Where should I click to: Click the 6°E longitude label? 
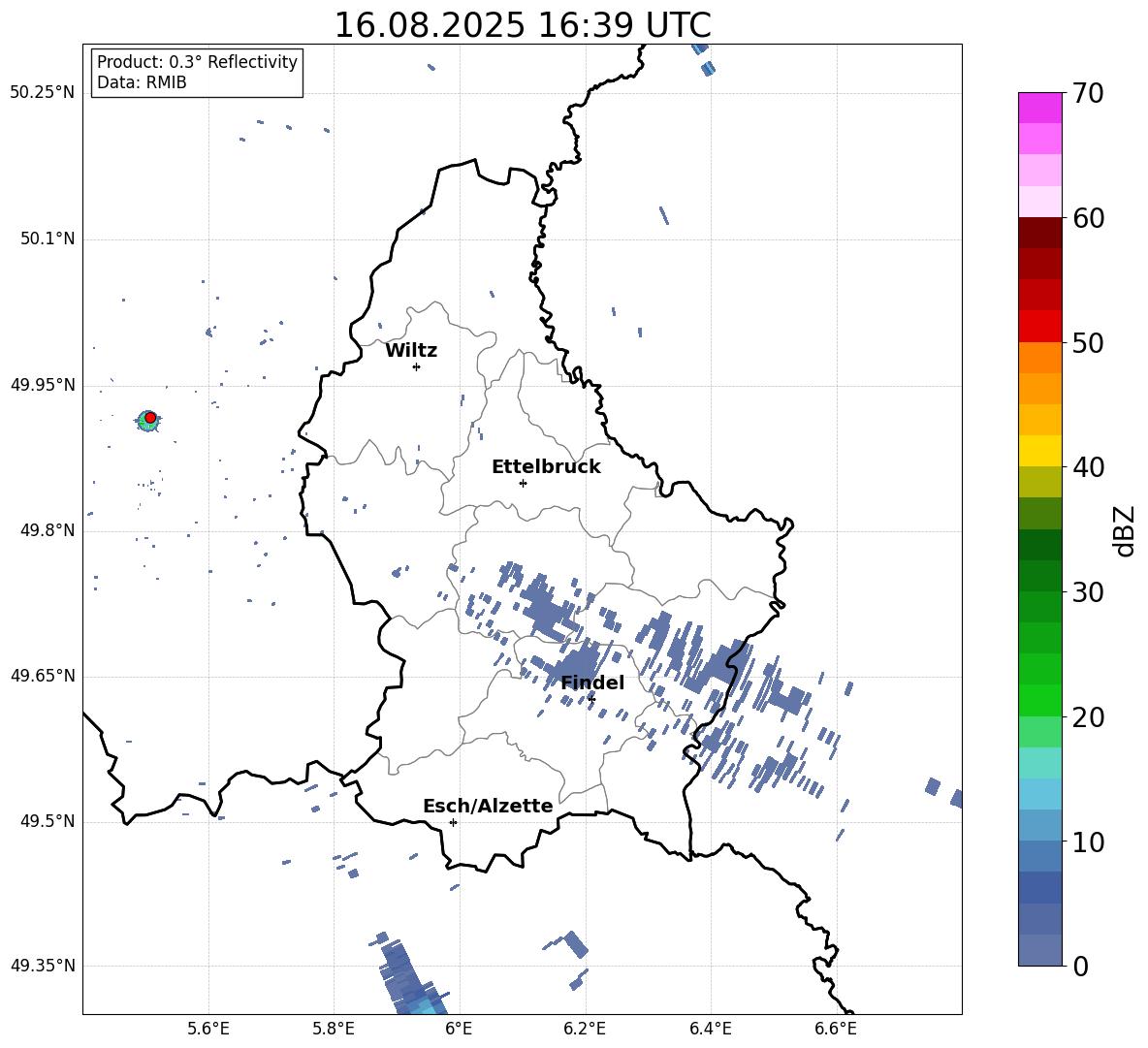(x=459, y=1029)
